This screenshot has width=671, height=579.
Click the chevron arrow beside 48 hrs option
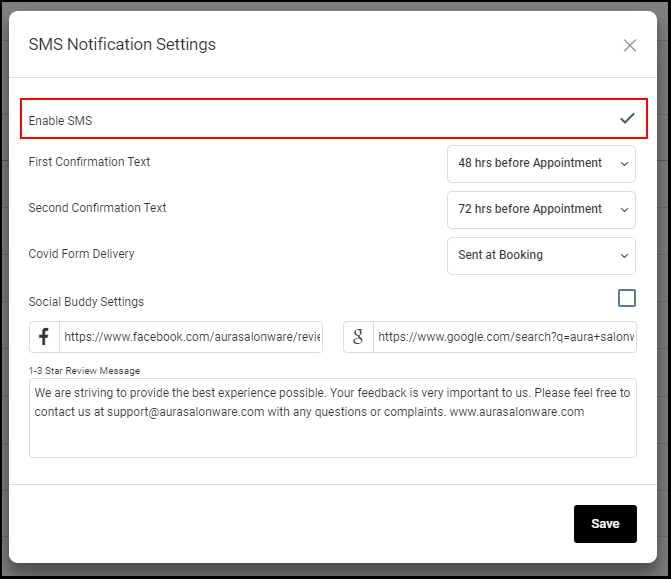coord(624,164)
